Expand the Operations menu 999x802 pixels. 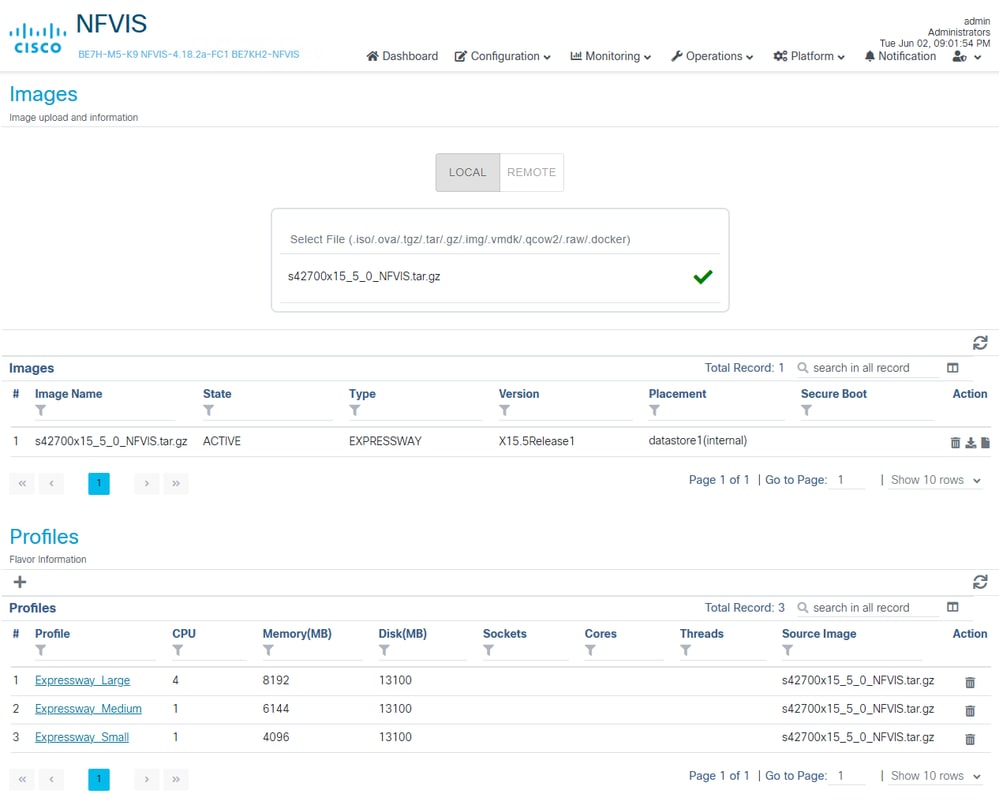point(712,56)
